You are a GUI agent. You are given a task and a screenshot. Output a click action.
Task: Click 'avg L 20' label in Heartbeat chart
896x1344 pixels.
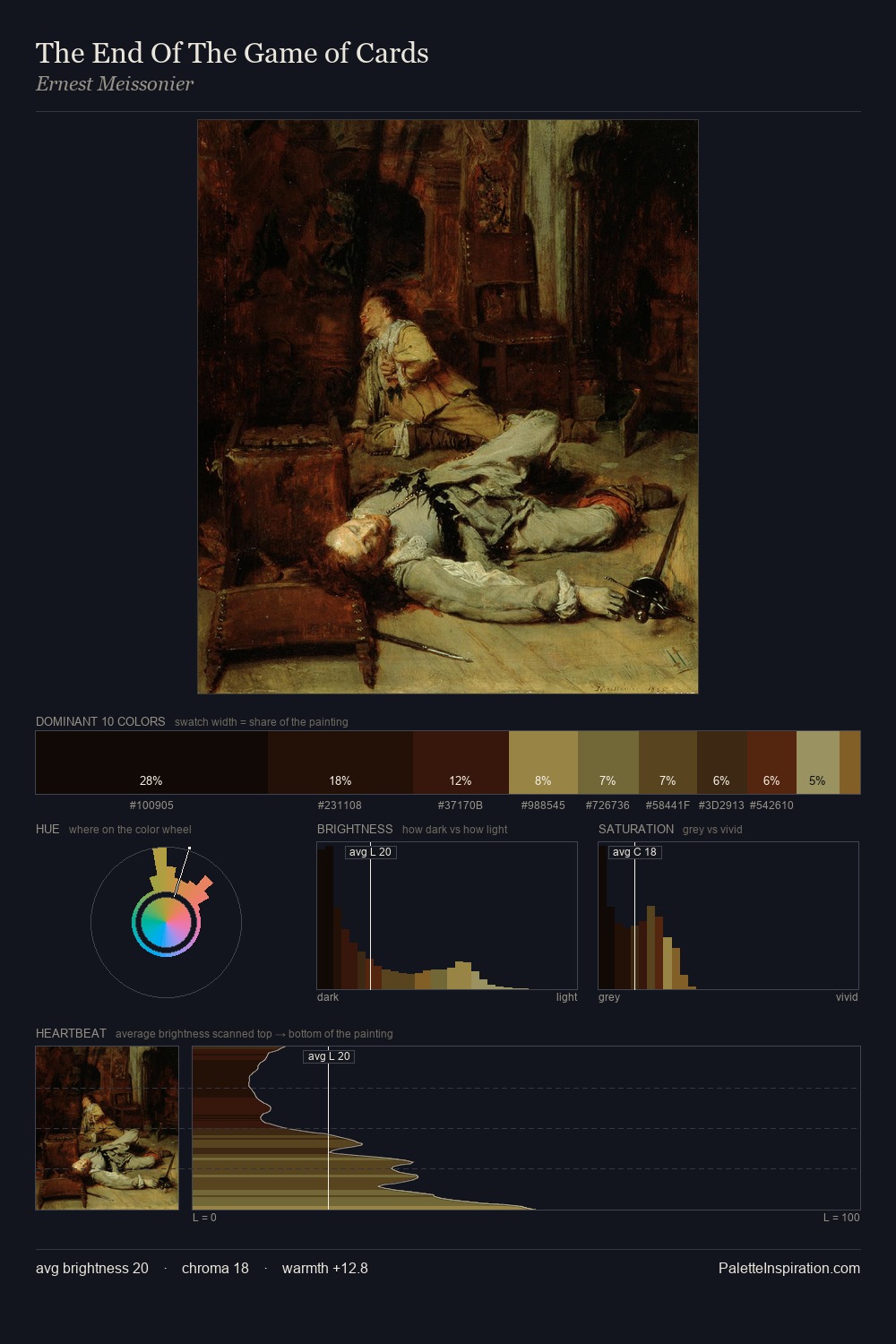pyautogui.click(x=329, y=1056)
